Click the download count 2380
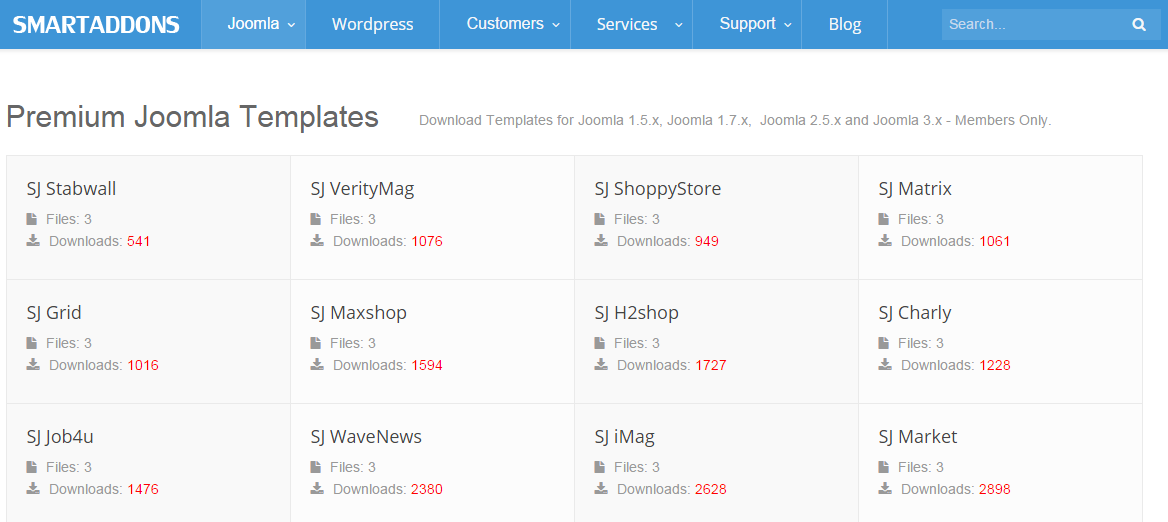This screenshot has width=1168, height=522. 427,489
